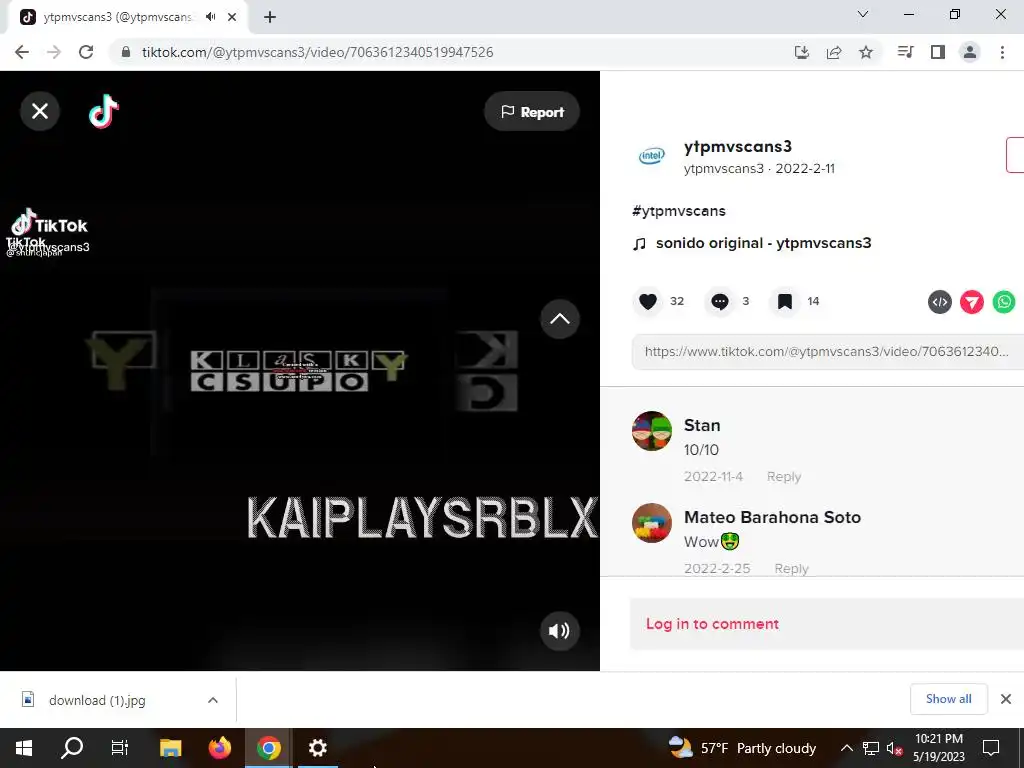Open weather widget 57°F Partly cloudy
The width and height of the screenshot is (1024, 768).
tap(743, 748)
